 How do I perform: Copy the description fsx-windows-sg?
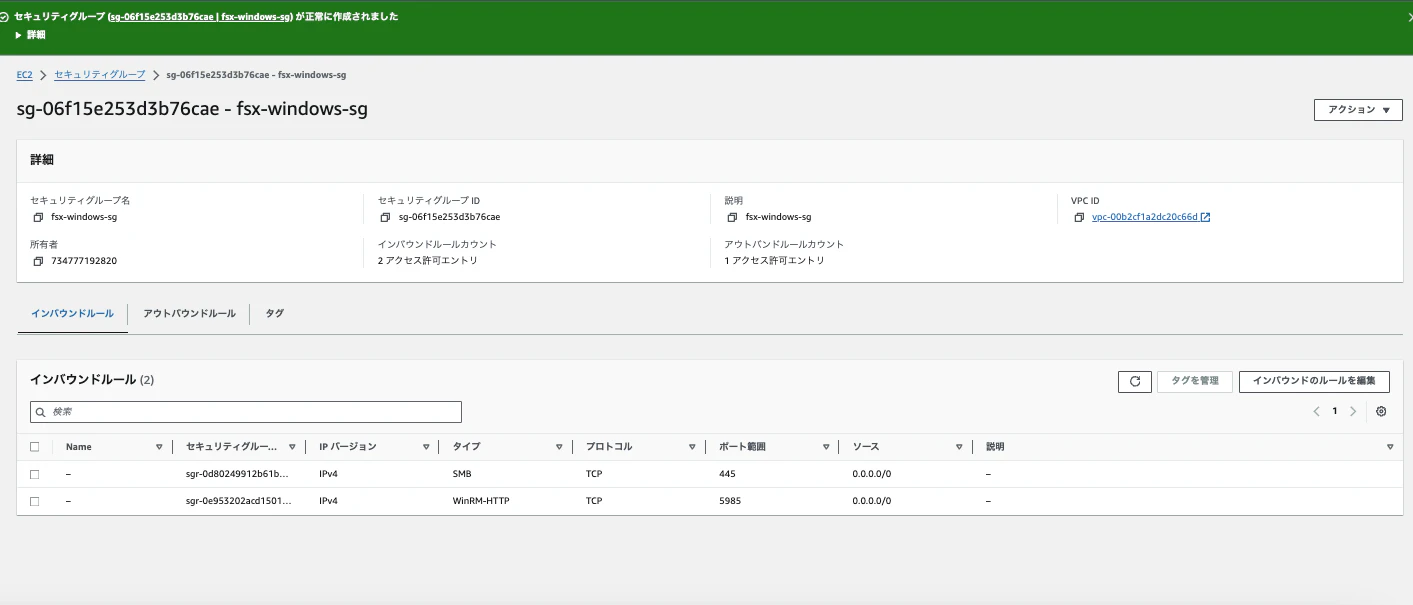(733, 217)
